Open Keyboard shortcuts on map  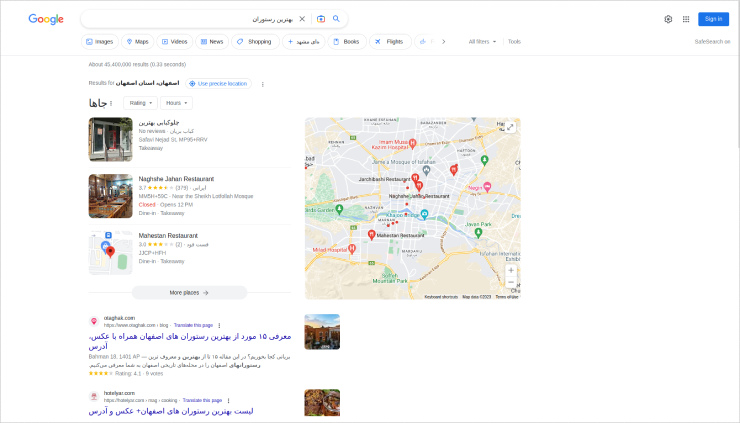click(x=441, y=297)
